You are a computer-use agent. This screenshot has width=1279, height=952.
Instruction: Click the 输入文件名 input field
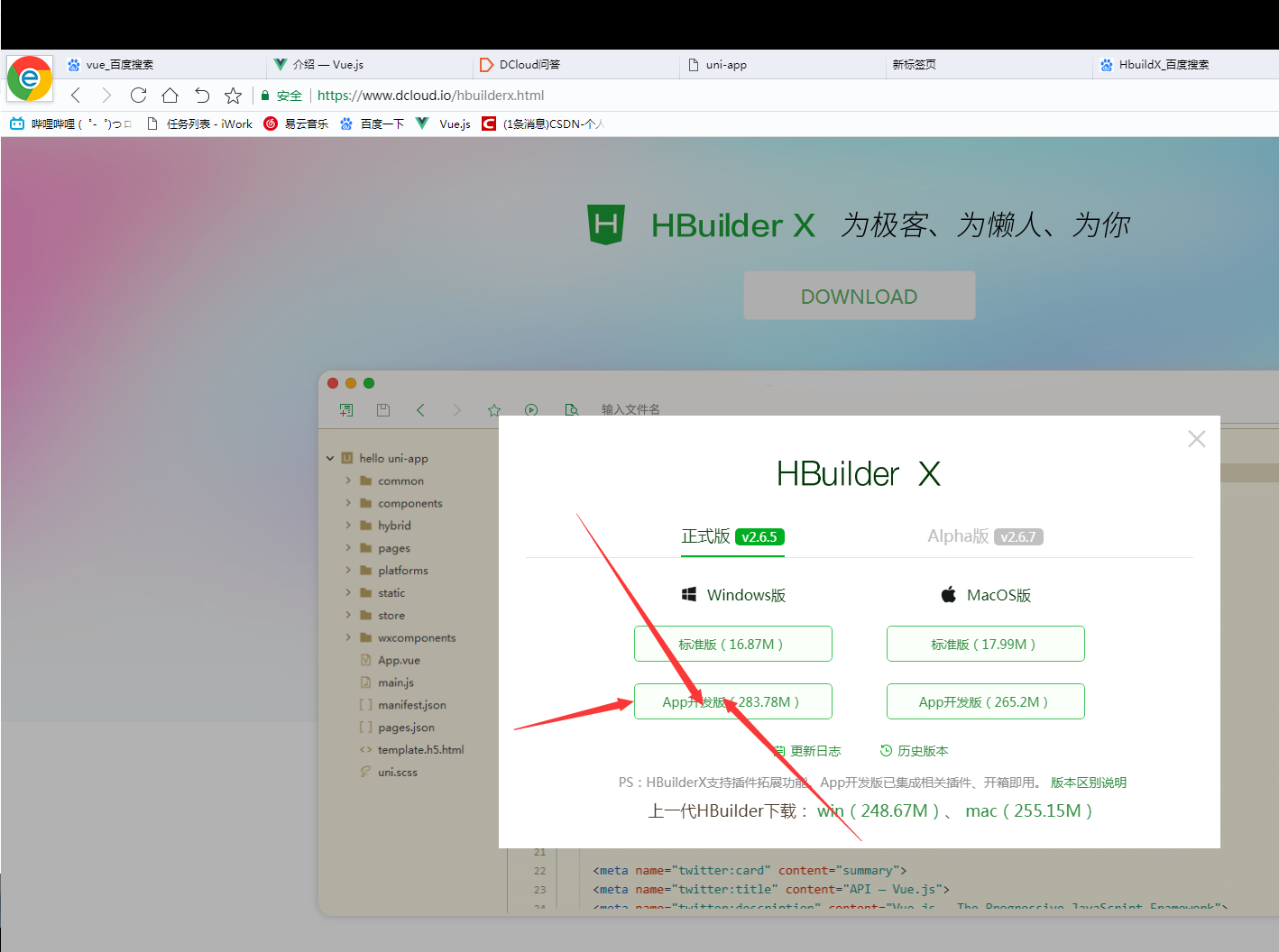[x=630, y=409]
